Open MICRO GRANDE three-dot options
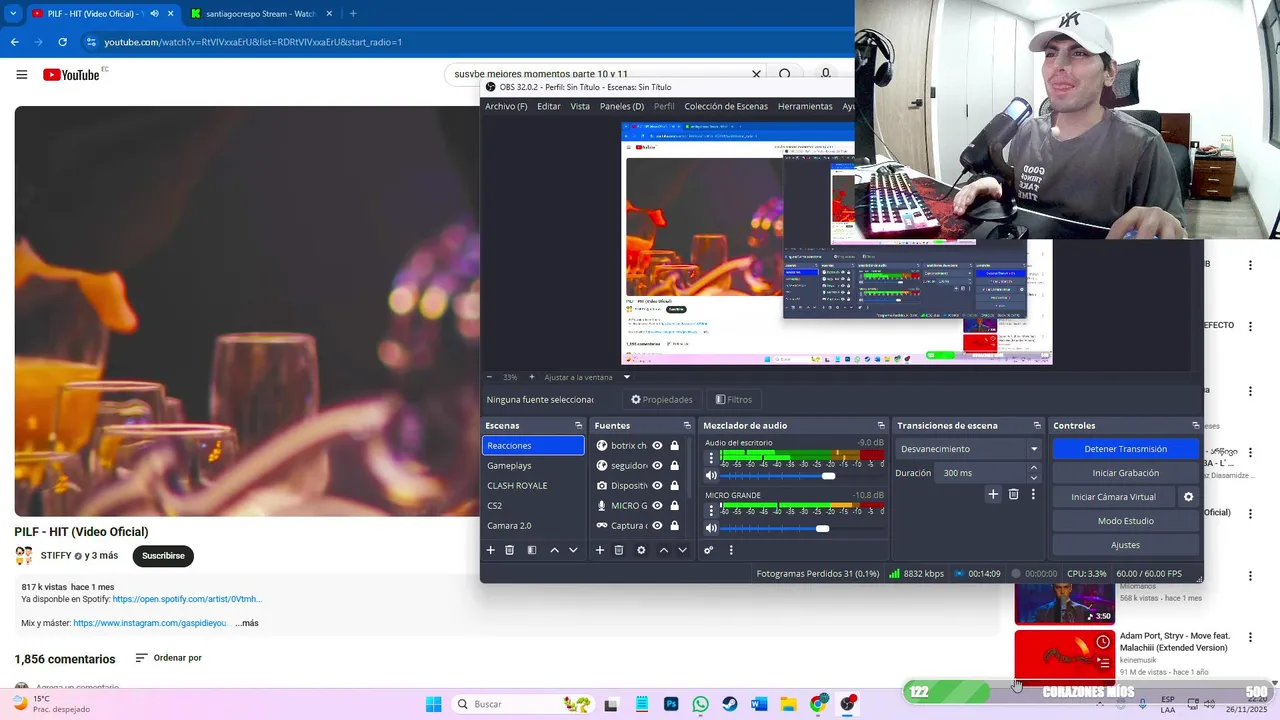 pos(711,510)
